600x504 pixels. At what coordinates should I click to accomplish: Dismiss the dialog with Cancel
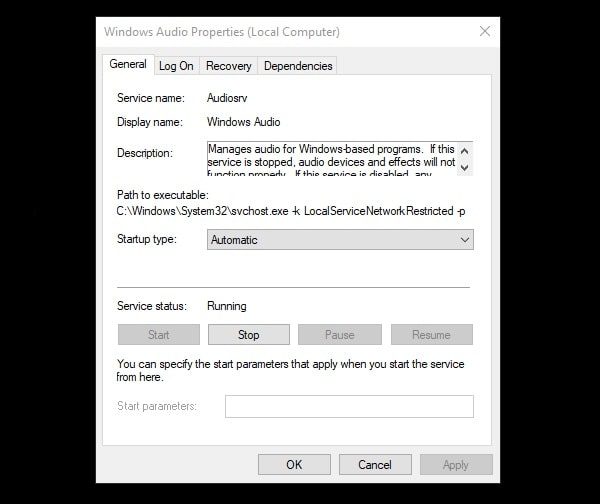pos(375,465)
